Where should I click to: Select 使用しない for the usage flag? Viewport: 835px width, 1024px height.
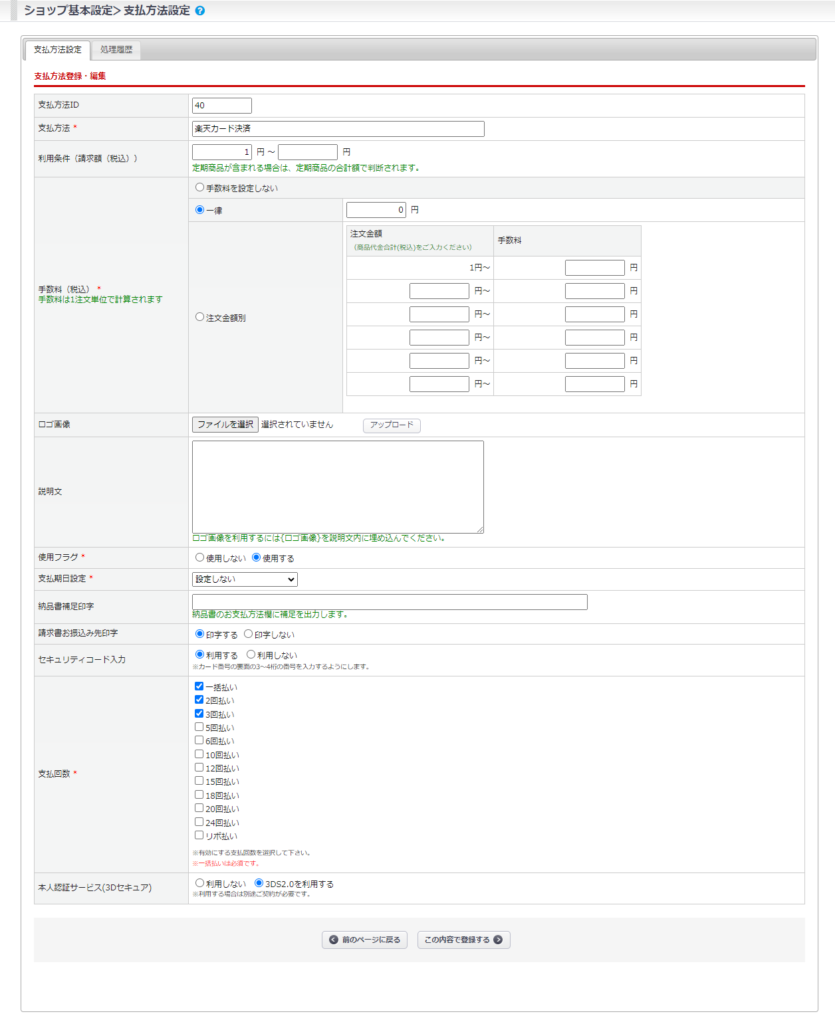(200, 558)
